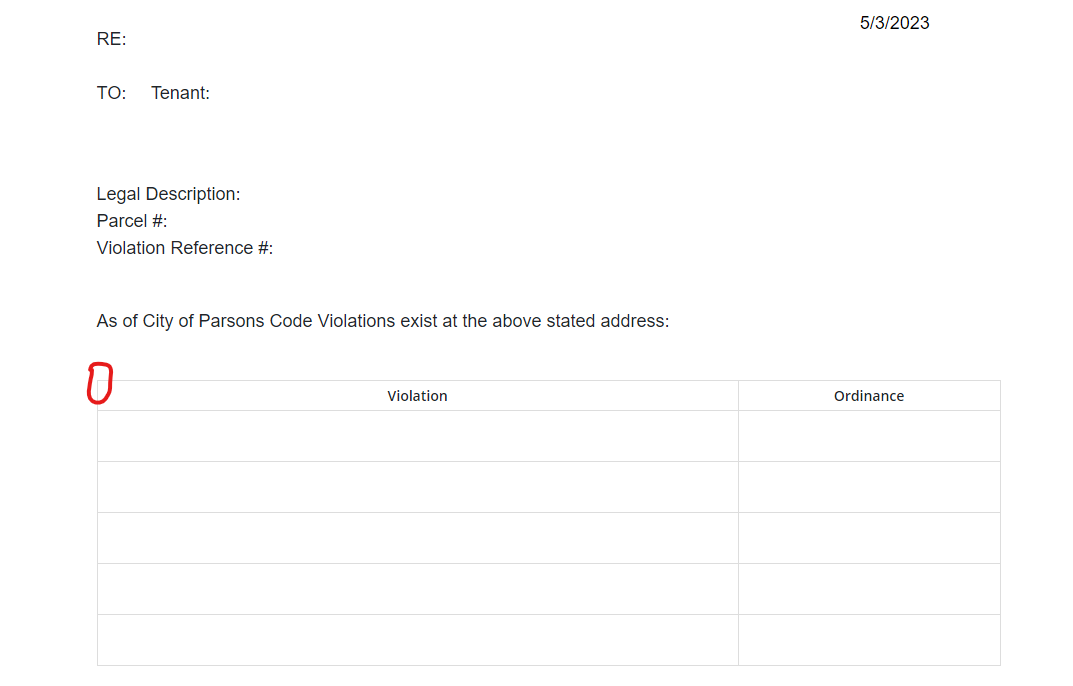The height and width of the screenshot is (686, 1073).
Task: Click first empty cell under Ordinance
Action: (868, 436)
